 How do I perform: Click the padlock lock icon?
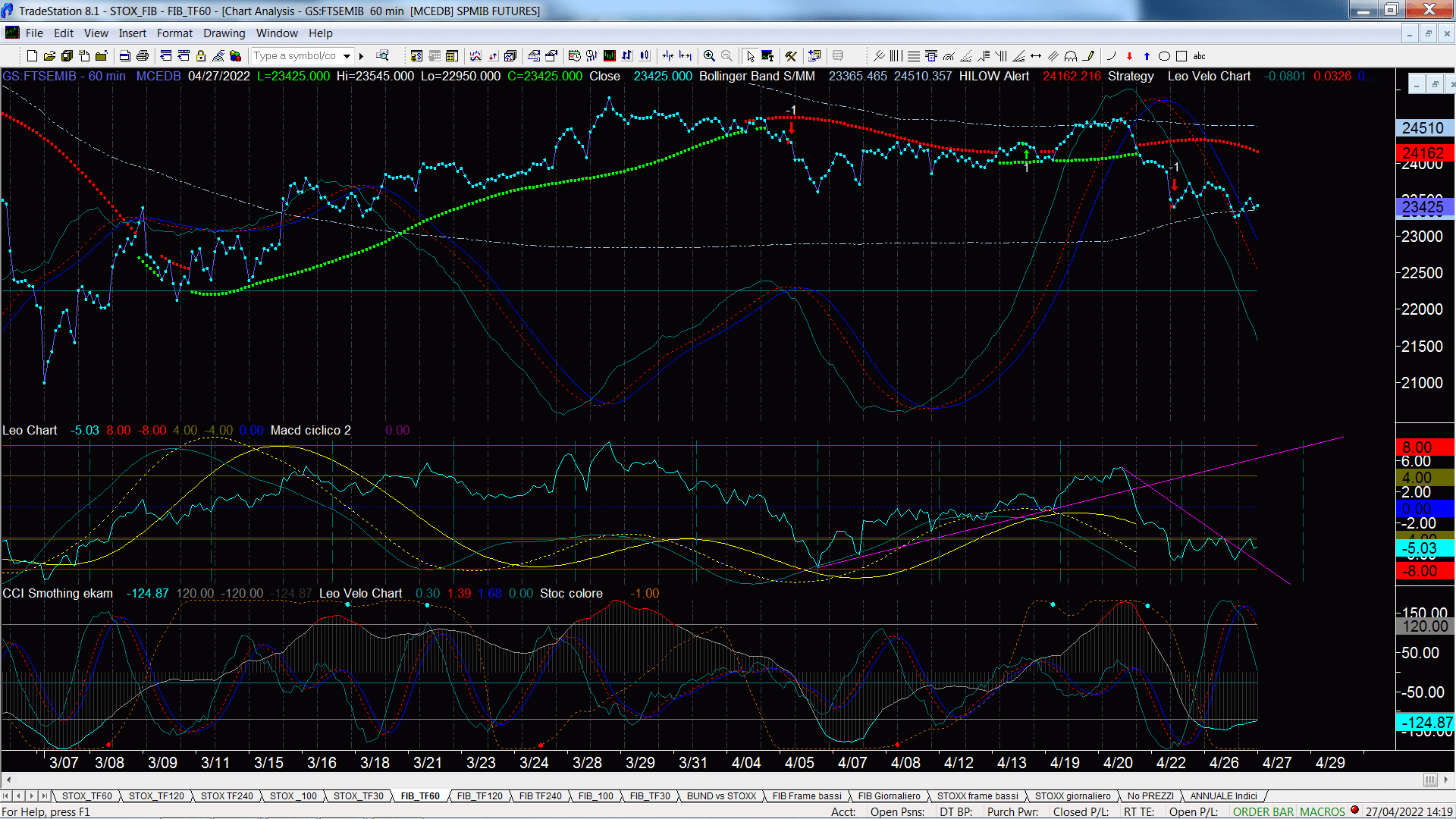click(201, 56)
